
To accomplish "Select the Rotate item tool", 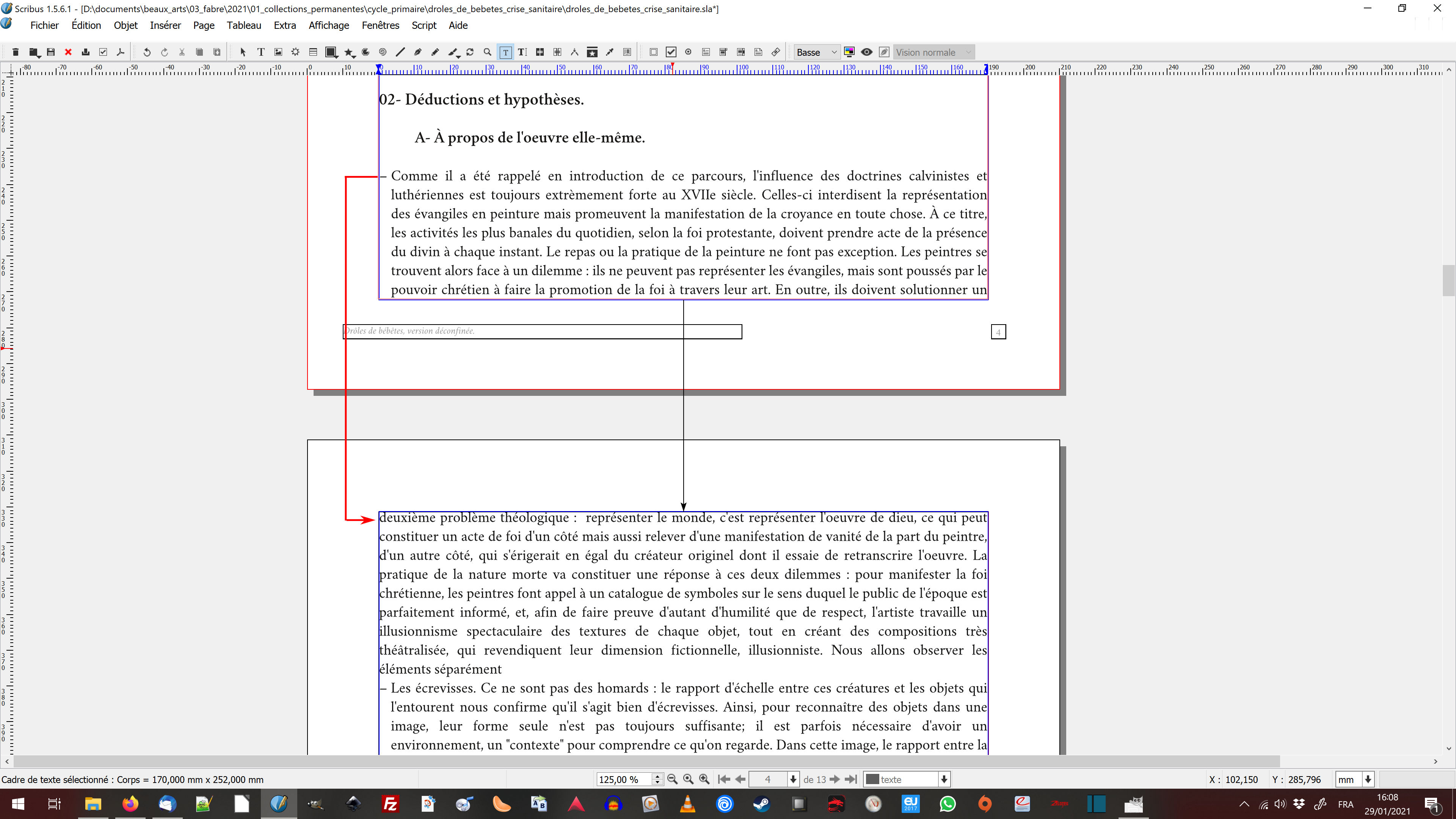I will tap(470, 52).
